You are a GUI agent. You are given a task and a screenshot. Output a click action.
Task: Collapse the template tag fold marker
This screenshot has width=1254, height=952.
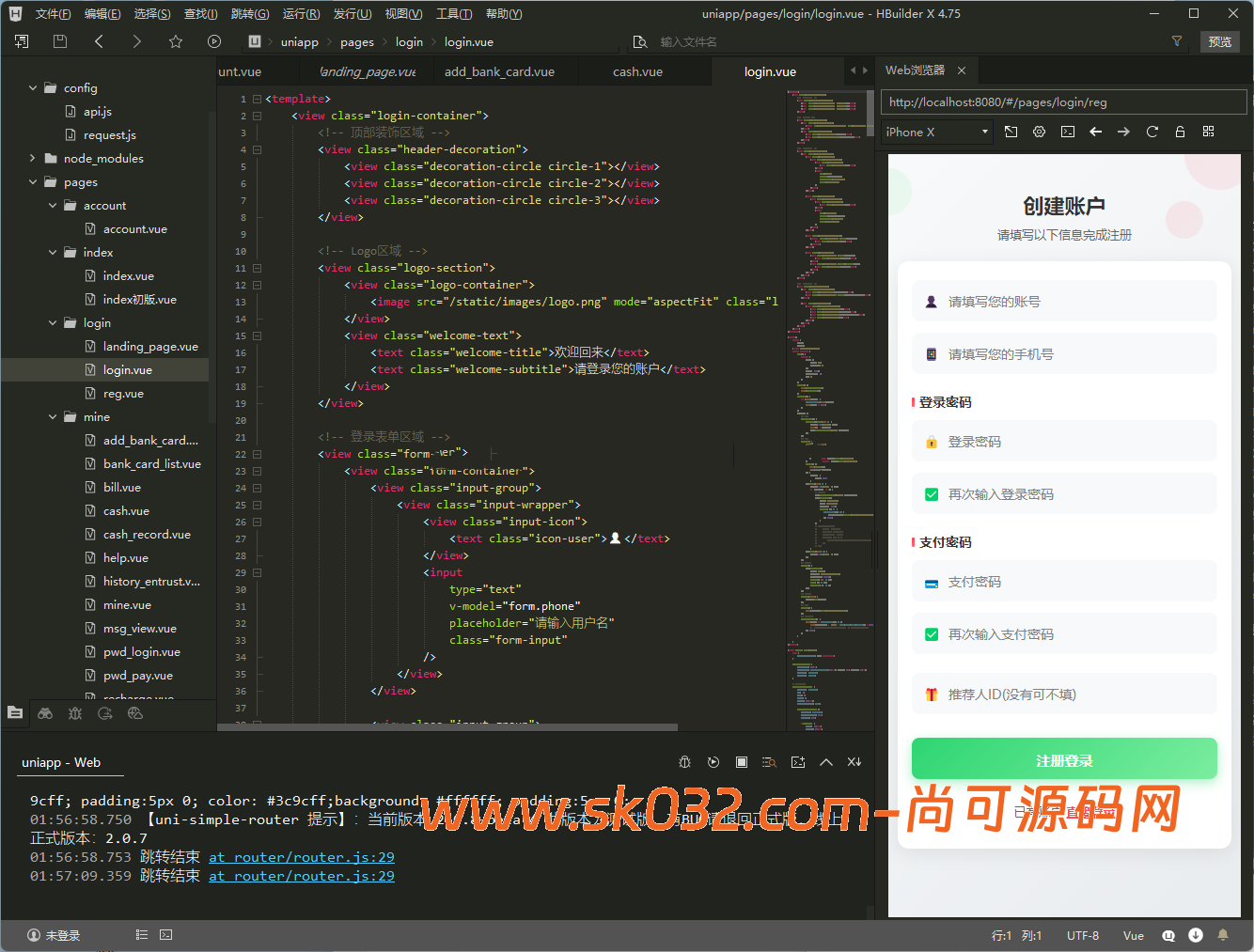257,99
